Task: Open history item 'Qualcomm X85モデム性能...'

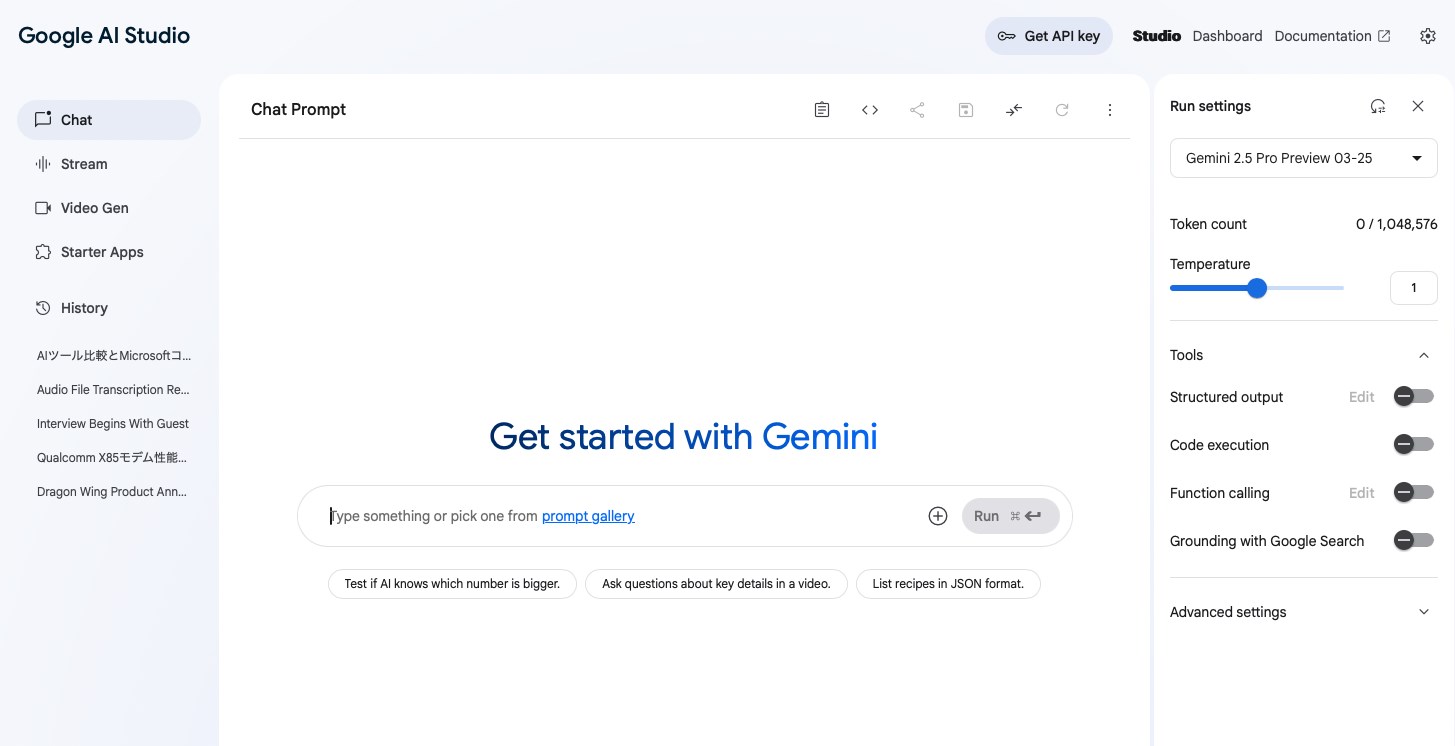Action: click(113, 458)
